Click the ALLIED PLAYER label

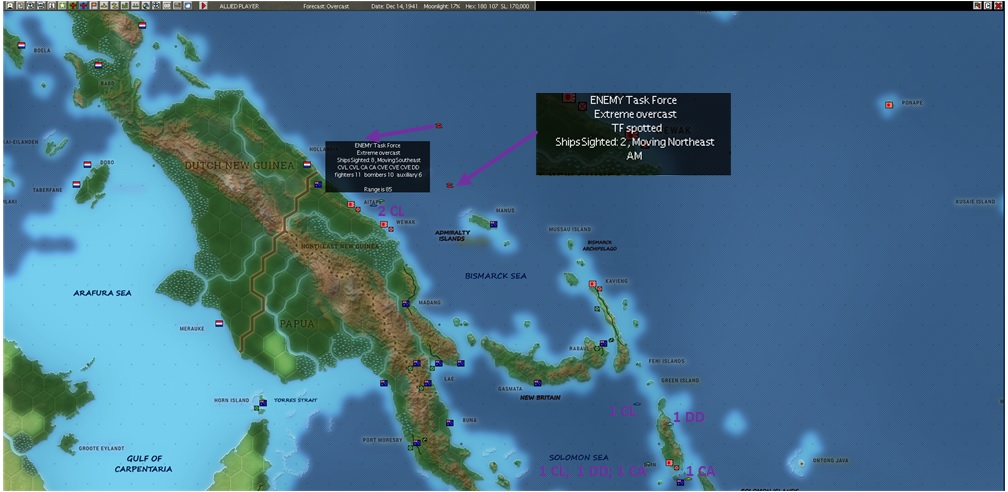(238, 5)
